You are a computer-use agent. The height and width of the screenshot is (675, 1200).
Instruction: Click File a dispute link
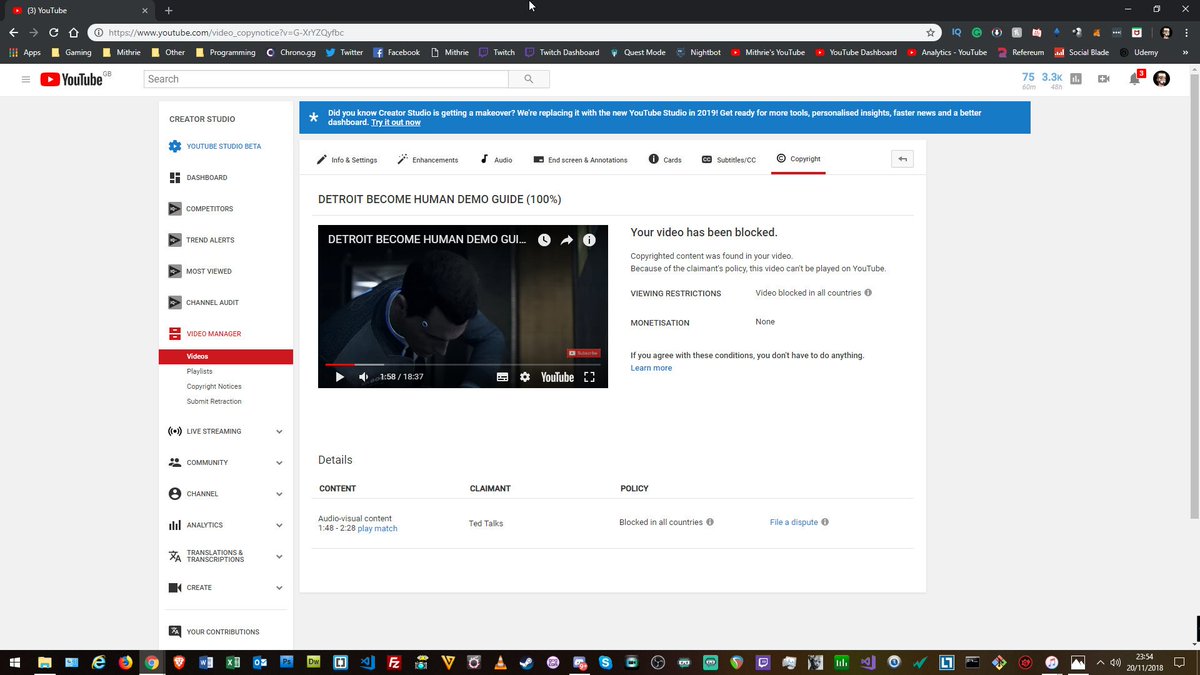[794, 522]
